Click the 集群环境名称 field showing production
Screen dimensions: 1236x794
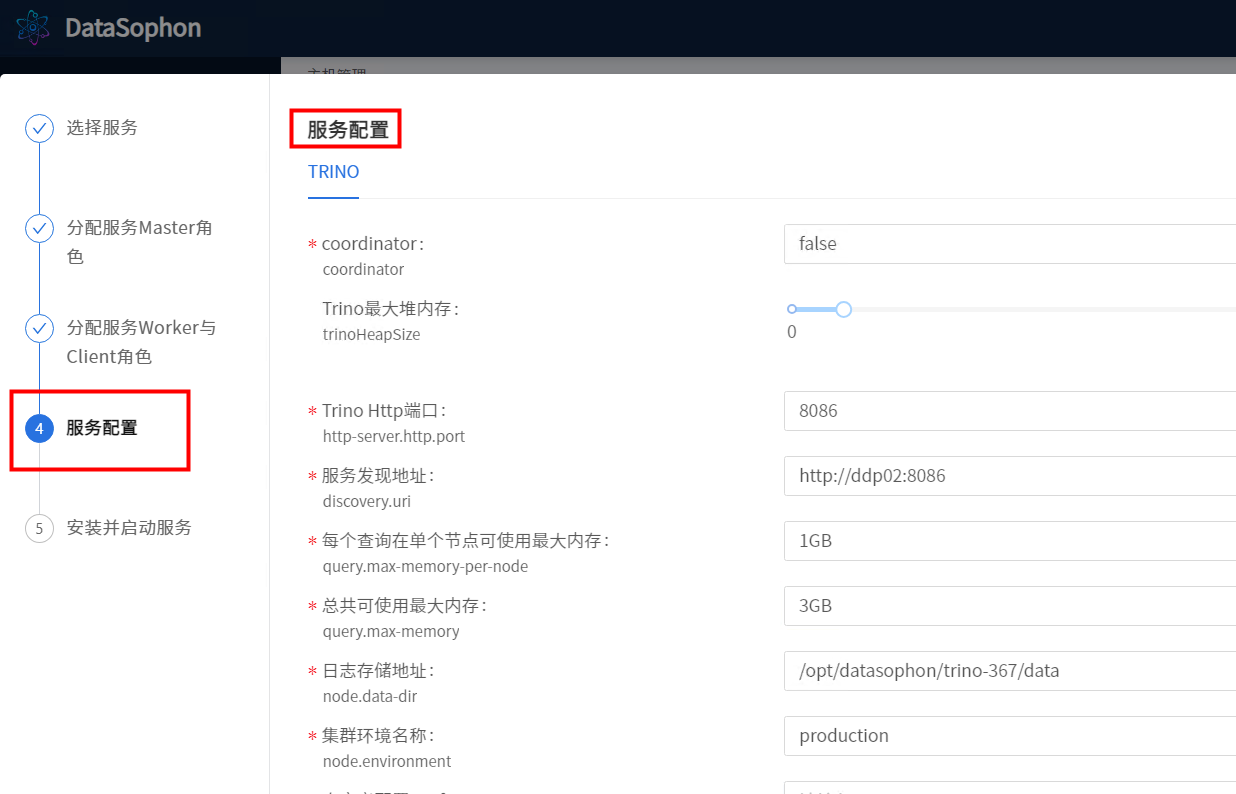pyautogui.click(x=1010, y=736)
